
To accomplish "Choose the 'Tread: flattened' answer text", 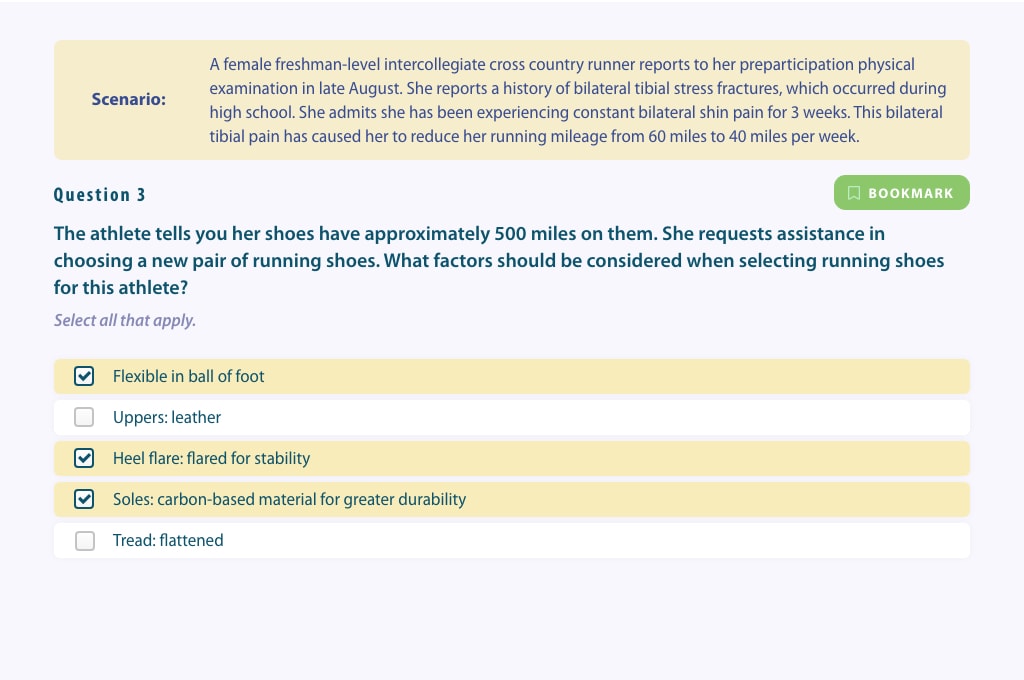I will coord(168,541).
